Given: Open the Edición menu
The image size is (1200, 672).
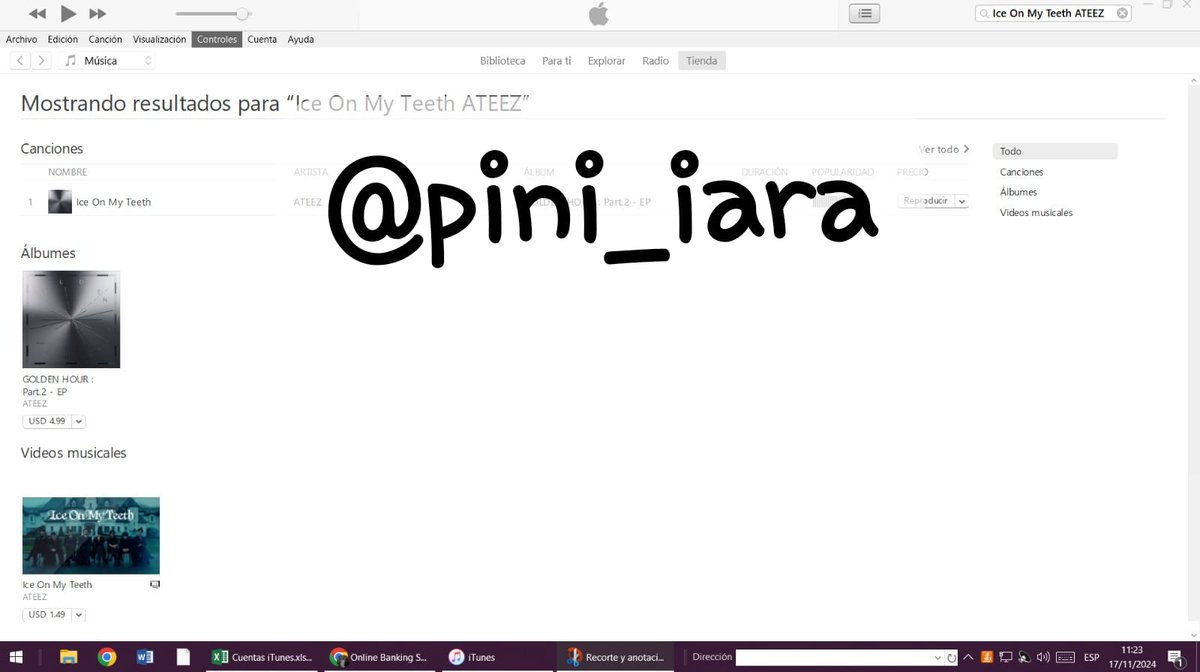Looking at the screenshot, I should pos(62,40).
